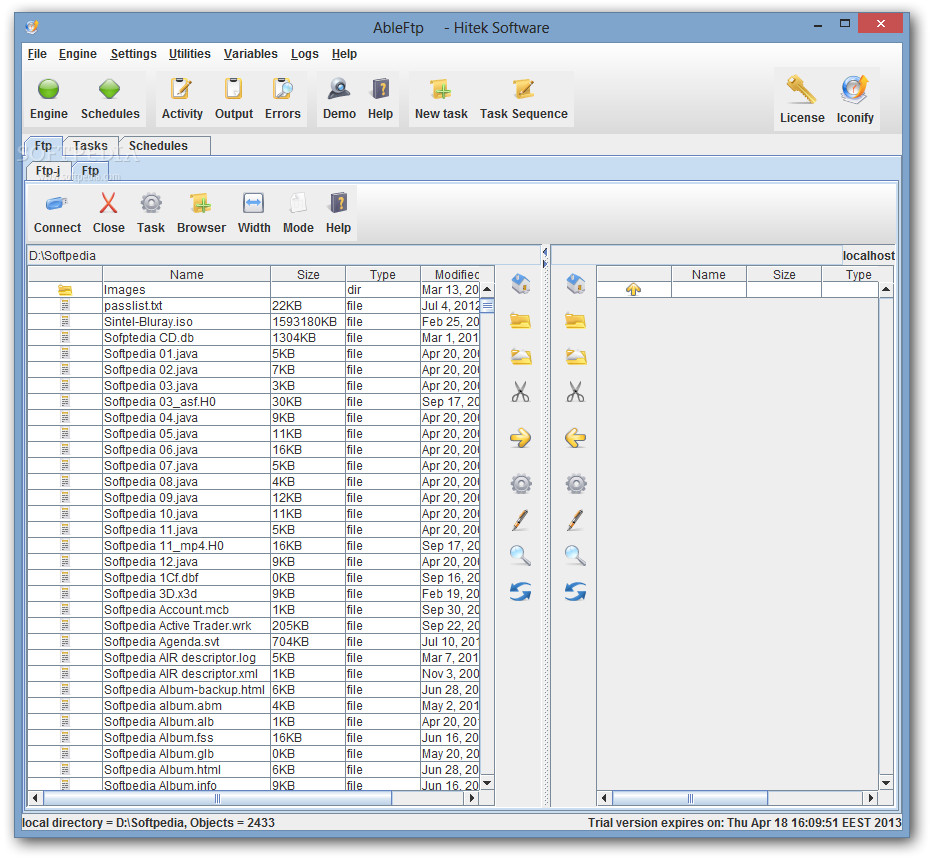The image size is (930, 858).
Task: Refresh the remote pane listing
Action: coord(575,591)
